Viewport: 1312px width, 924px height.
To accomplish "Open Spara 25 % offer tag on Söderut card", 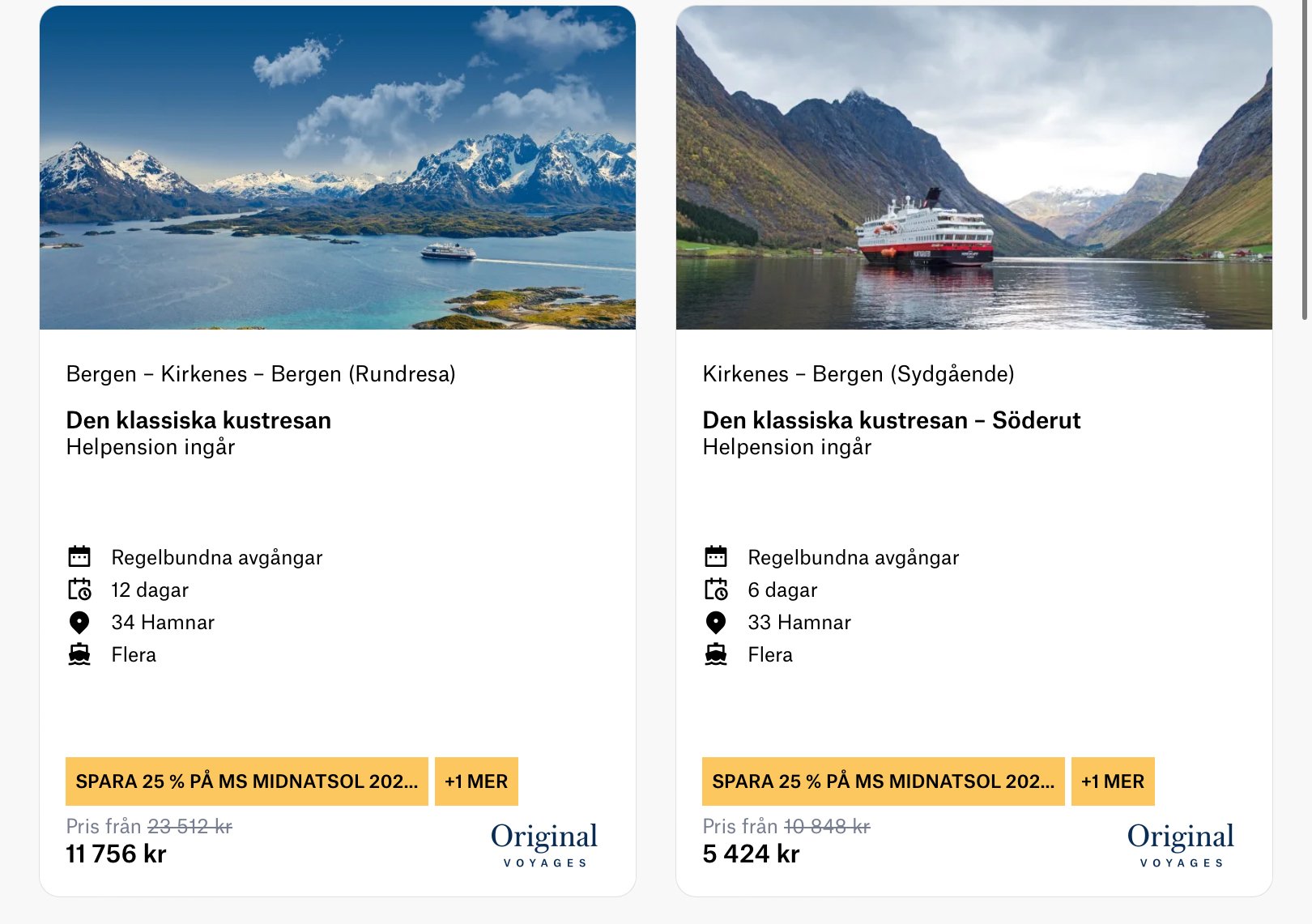I will click(883, 781).
